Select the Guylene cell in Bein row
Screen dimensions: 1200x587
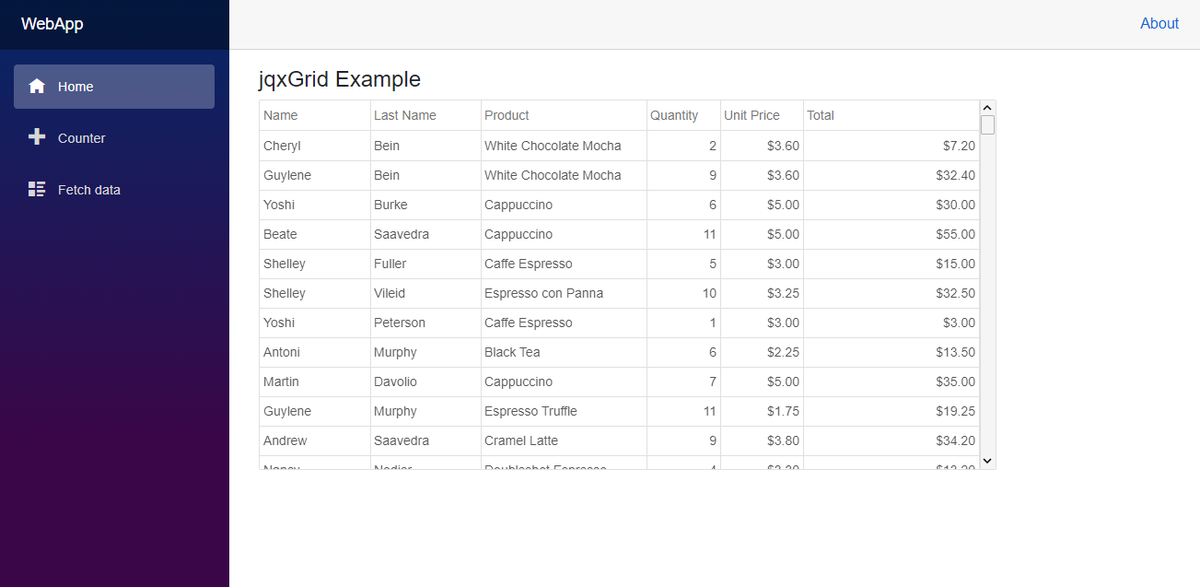click(x=315, y=175)
